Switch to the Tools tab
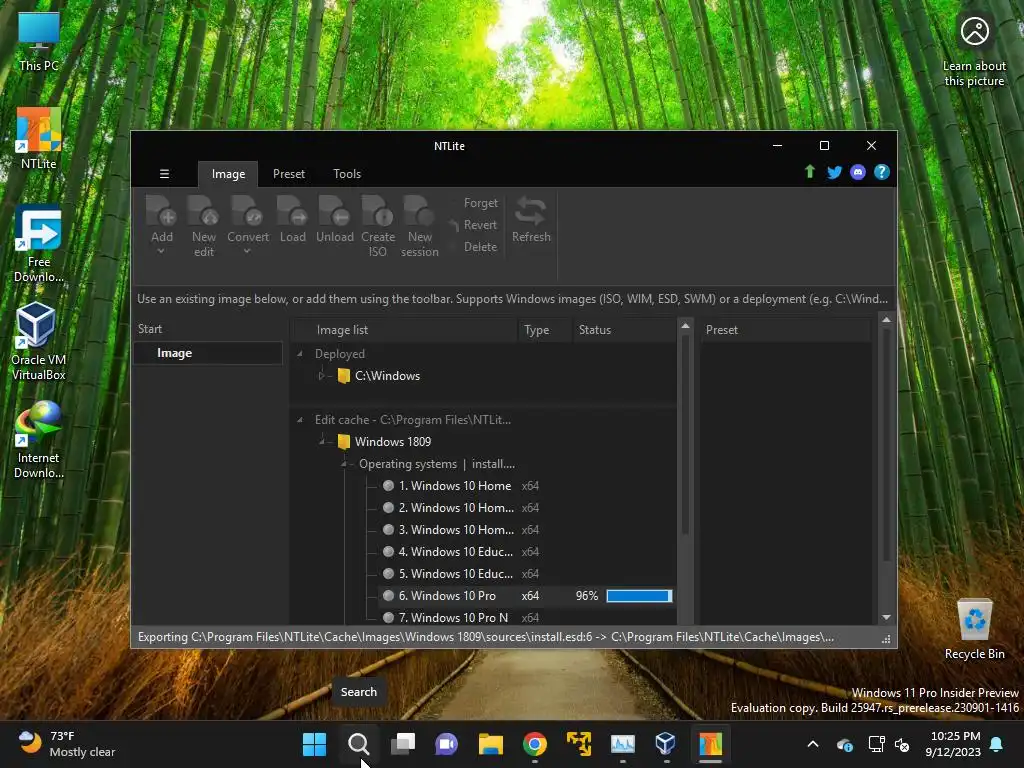The height and width of the screenshot is (768, 1024). coord(347,174)
